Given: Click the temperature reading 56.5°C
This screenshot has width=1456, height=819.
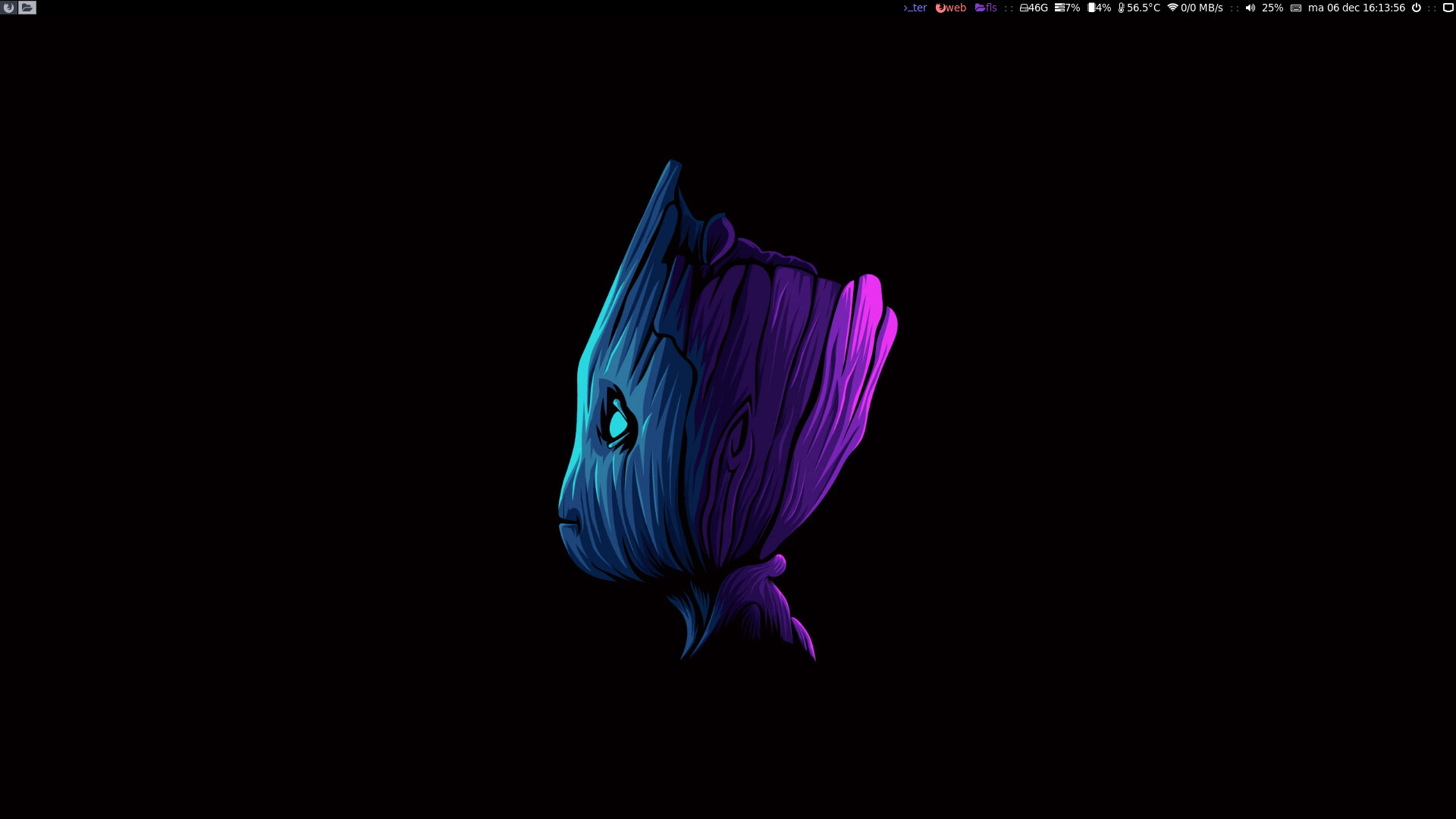Looking at the screenshot, I should [1139, 8].
